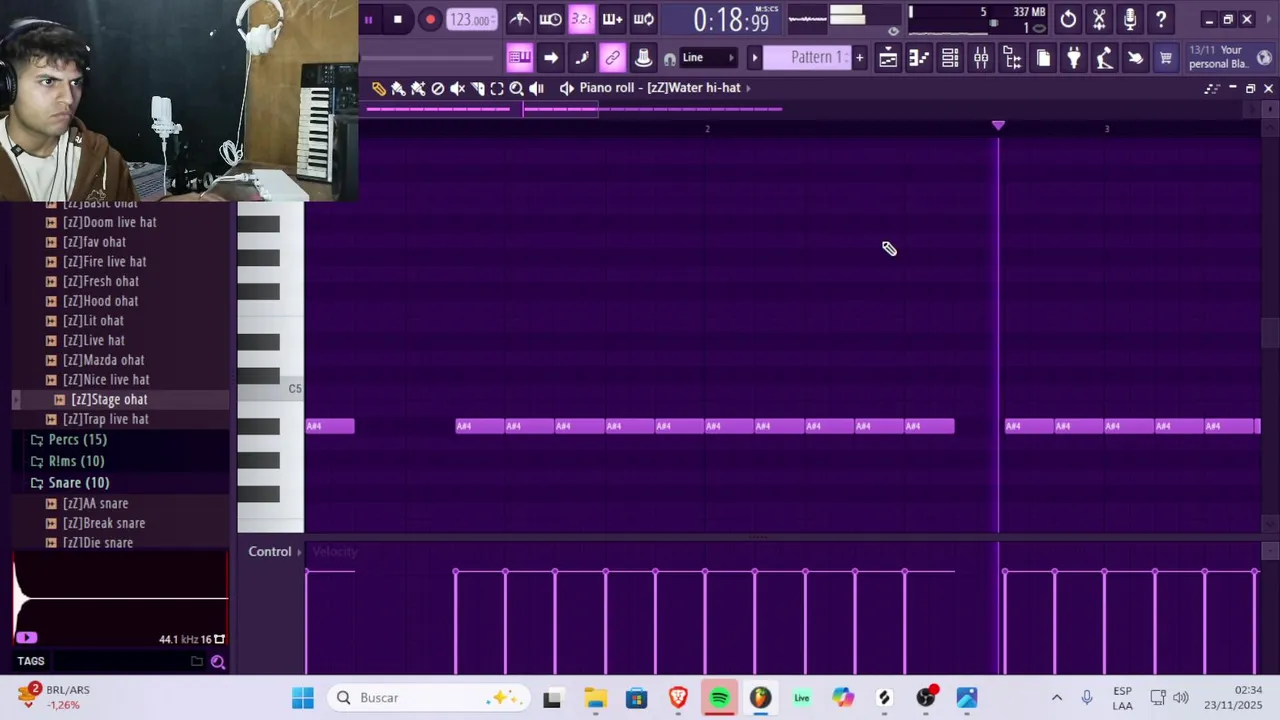This screenshot has height=720, width=1280.
Task: Stop playback with the stop button
Action: coord(397,19)
